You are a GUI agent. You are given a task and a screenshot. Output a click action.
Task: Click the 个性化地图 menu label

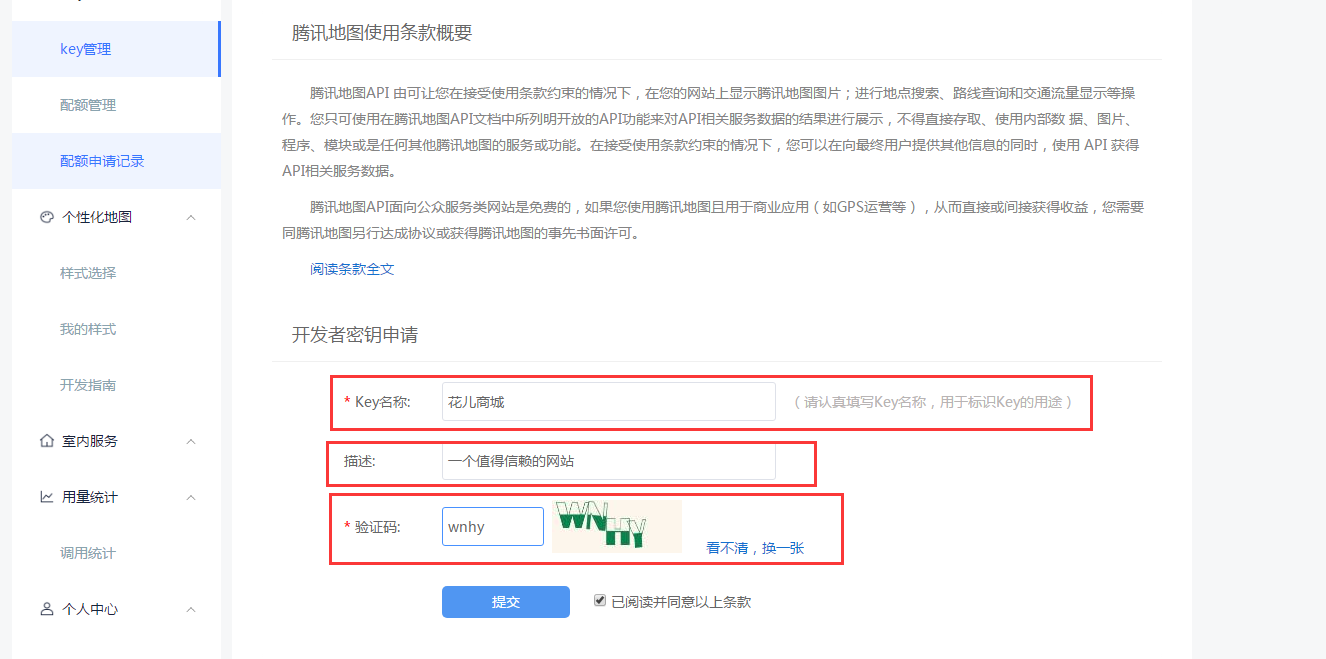[x=97, y=217]
